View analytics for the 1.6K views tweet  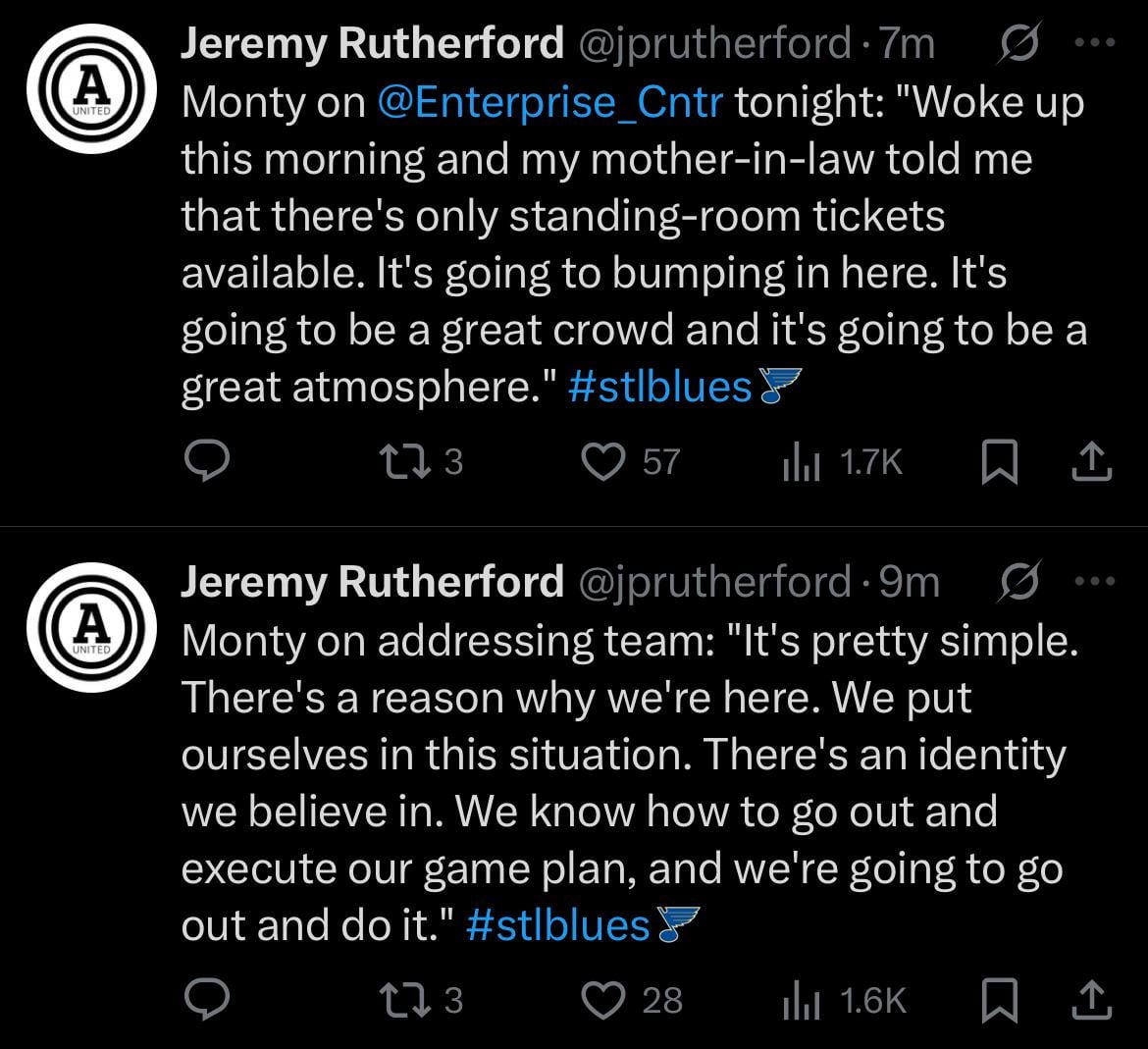click(x=801, y=999)
